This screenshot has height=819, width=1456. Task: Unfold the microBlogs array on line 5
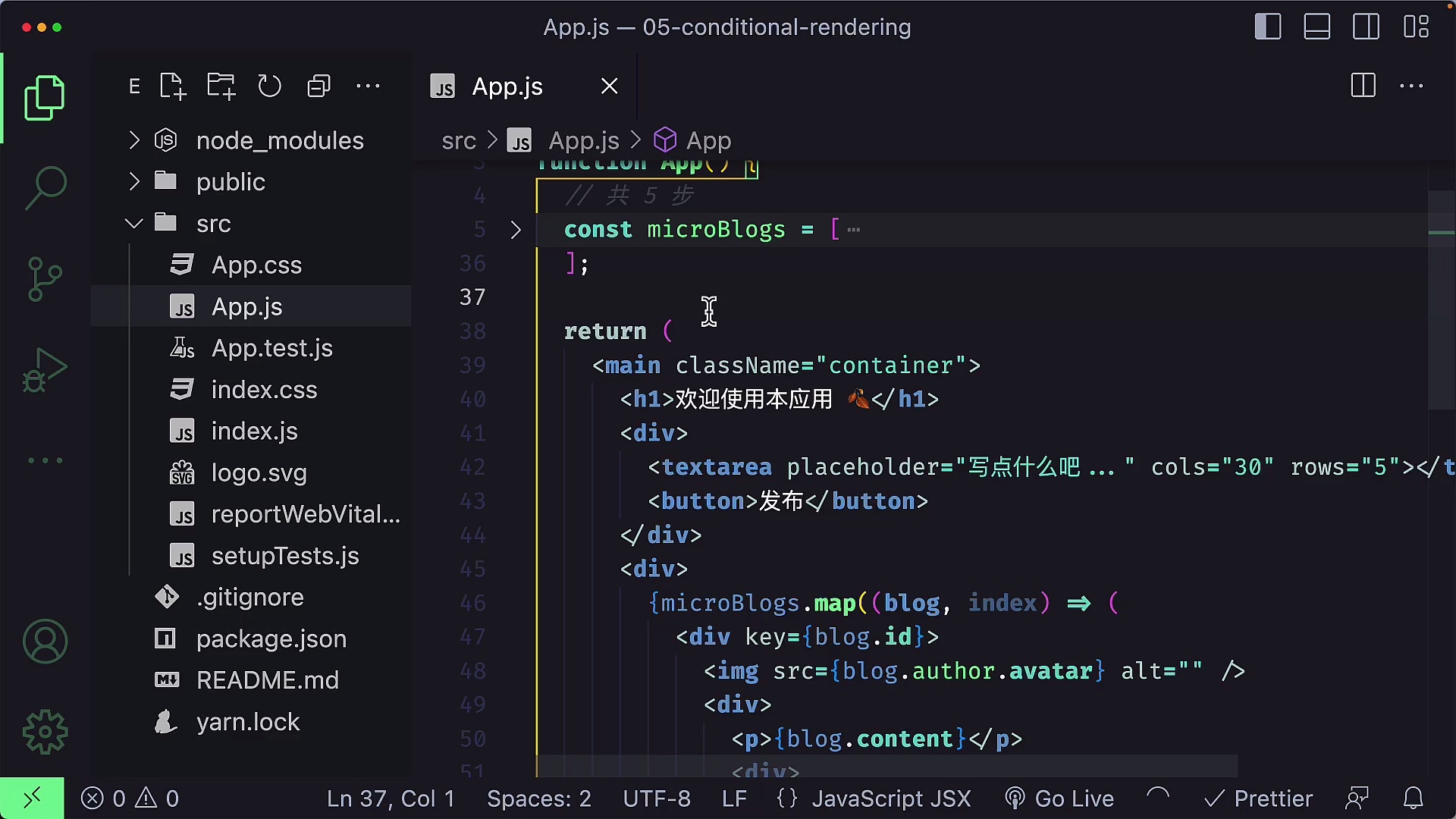click(x=516, y=230)
